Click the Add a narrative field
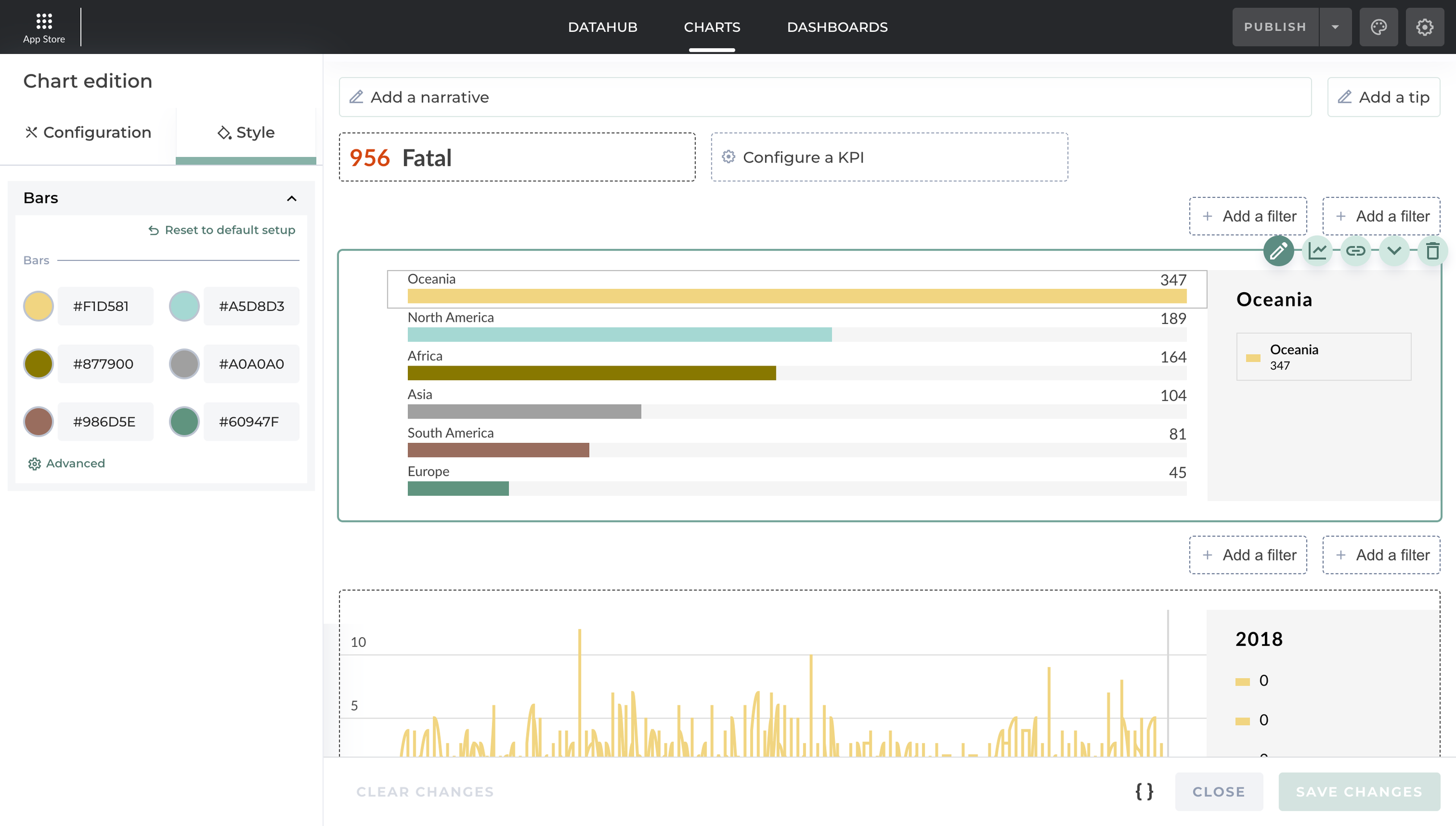Image resolution: width=1456 pixels, height=826 pixels. pyautogui.click(x=825, y=97)
